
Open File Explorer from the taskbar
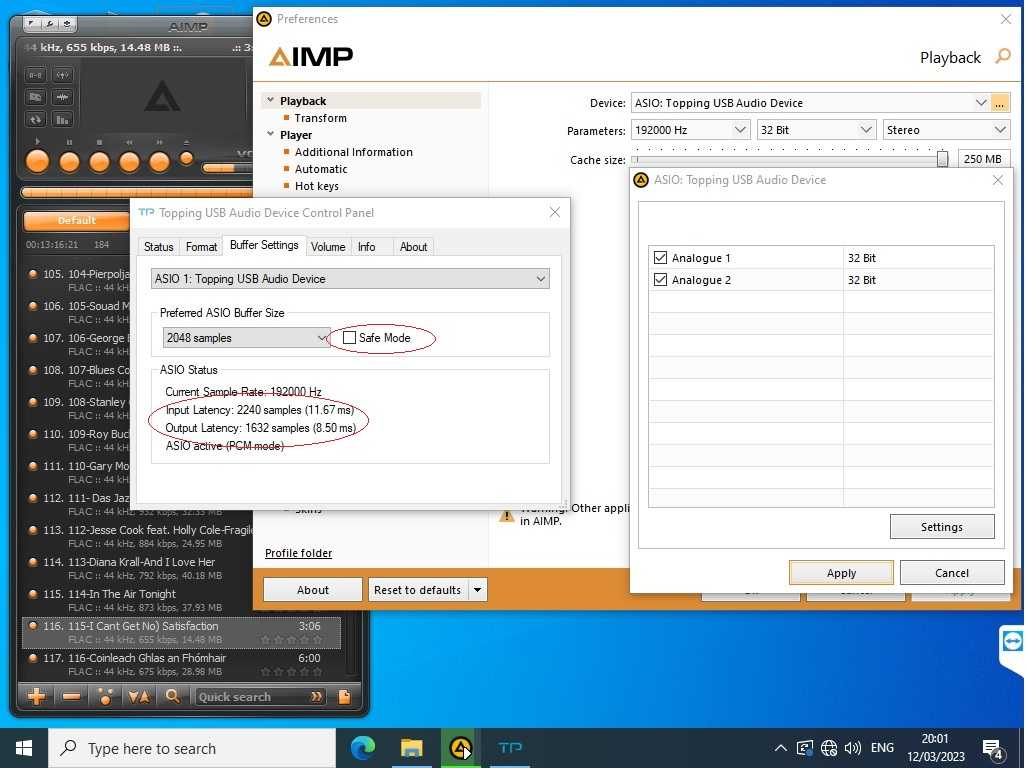click(411, 748)
